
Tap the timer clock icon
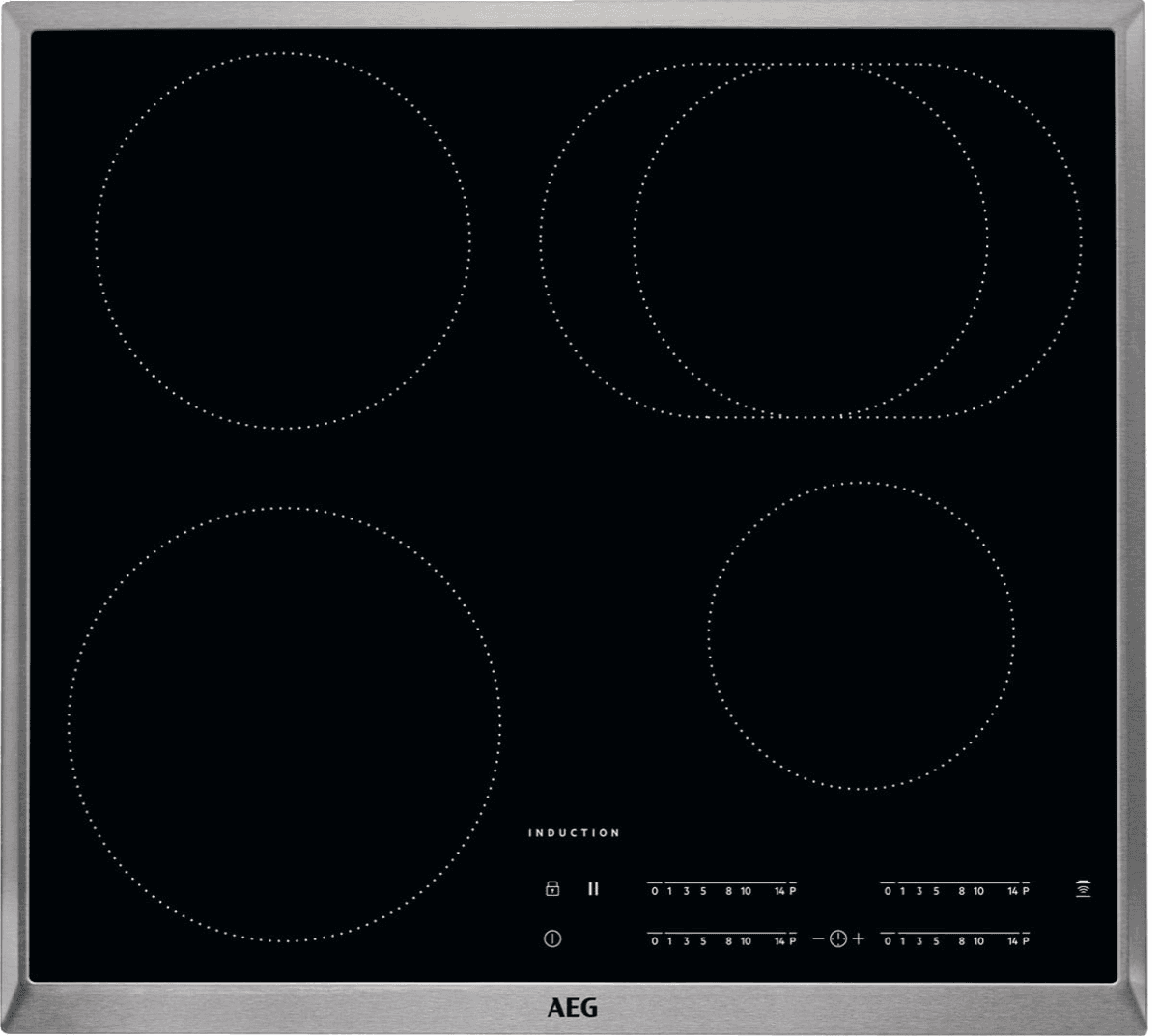pyautogui.click(x=837, y=938)
